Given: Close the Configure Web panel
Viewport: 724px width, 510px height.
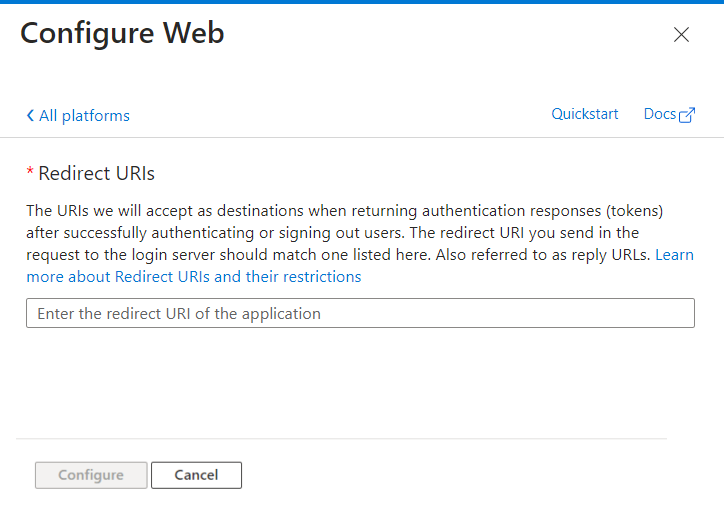Looking at the screenshot, I should pyautogui.click(x=681, y=35).
